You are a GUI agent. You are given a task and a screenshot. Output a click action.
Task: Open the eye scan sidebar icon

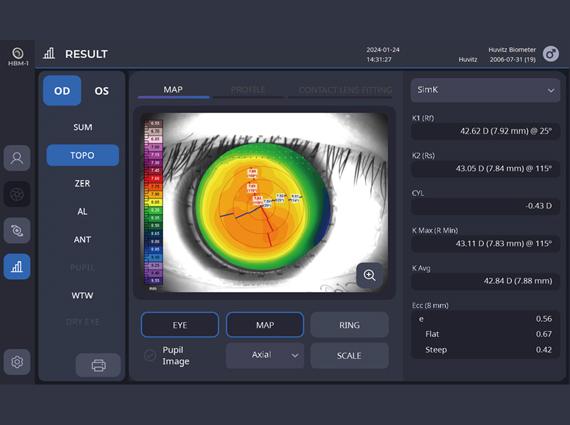[x=17, y=230]
